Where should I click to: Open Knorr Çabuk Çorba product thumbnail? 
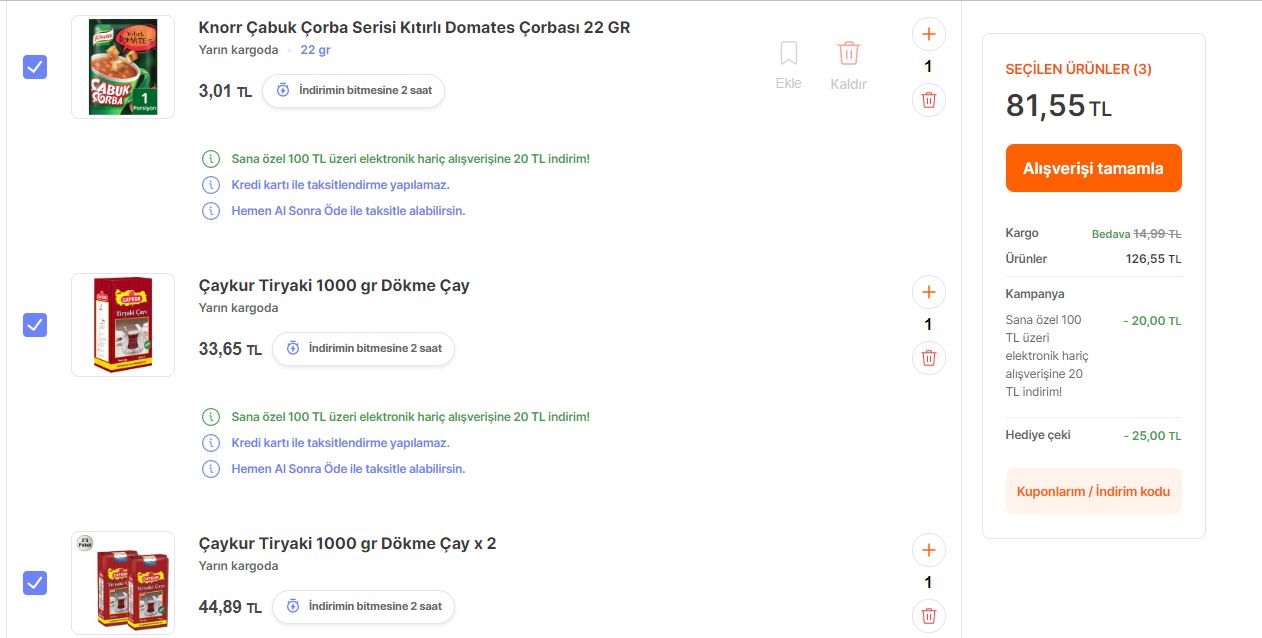click(123, 67)
